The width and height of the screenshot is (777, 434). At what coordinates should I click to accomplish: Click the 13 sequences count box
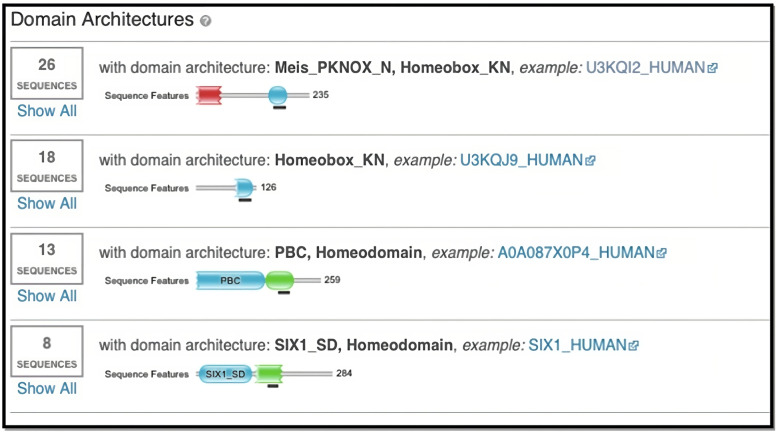click(x=47, y=259)
